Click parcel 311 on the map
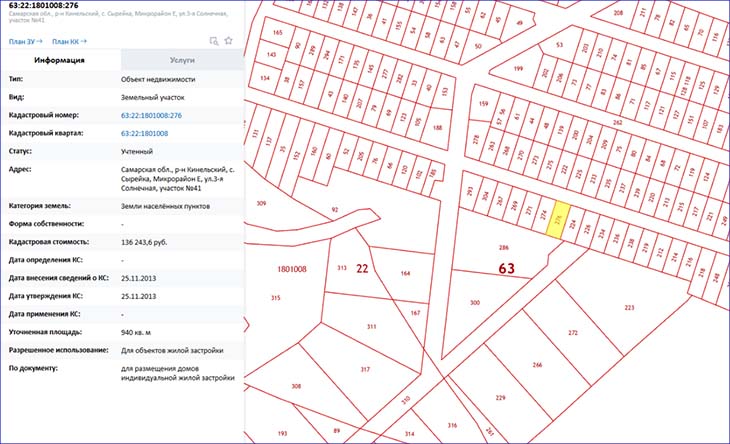This screenshot has width=730, height=444. (371, 327)
